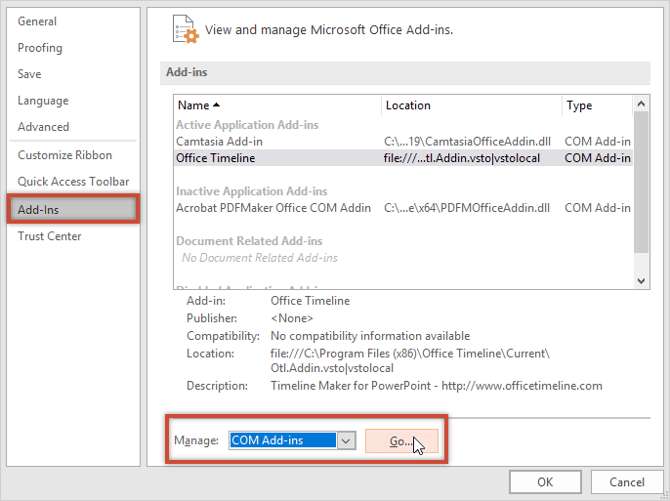This screenshot has width=670, height=501.
Task: Select the Quick Access Toolbar category
Action: [73, 181]
